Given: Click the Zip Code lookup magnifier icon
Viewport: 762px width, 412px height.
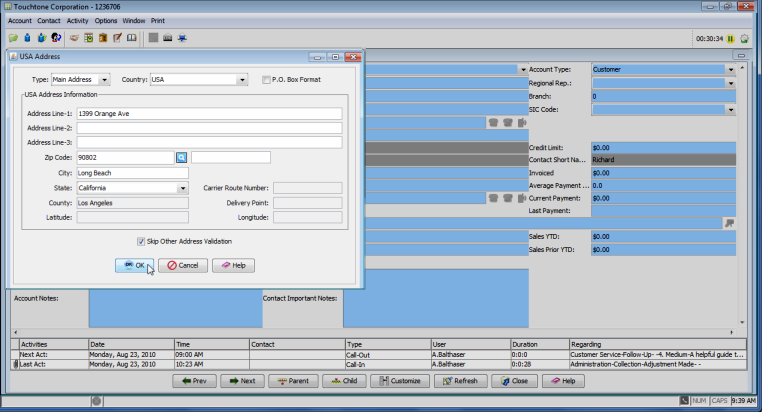Looking at the screenshot, I should point(181,157).
